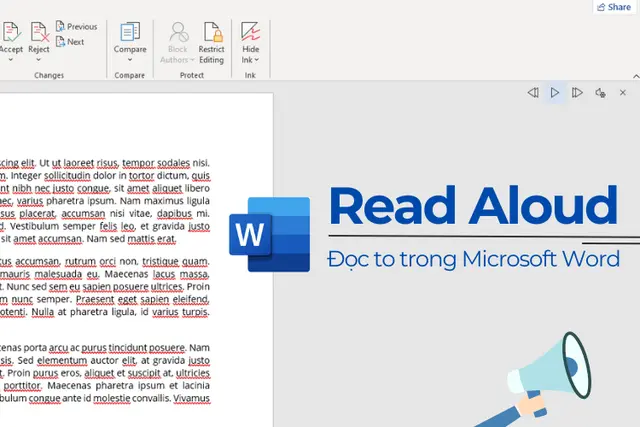The image size is (640, 427).
Task: Click the Block Authors icon
Action: [178, 32]
